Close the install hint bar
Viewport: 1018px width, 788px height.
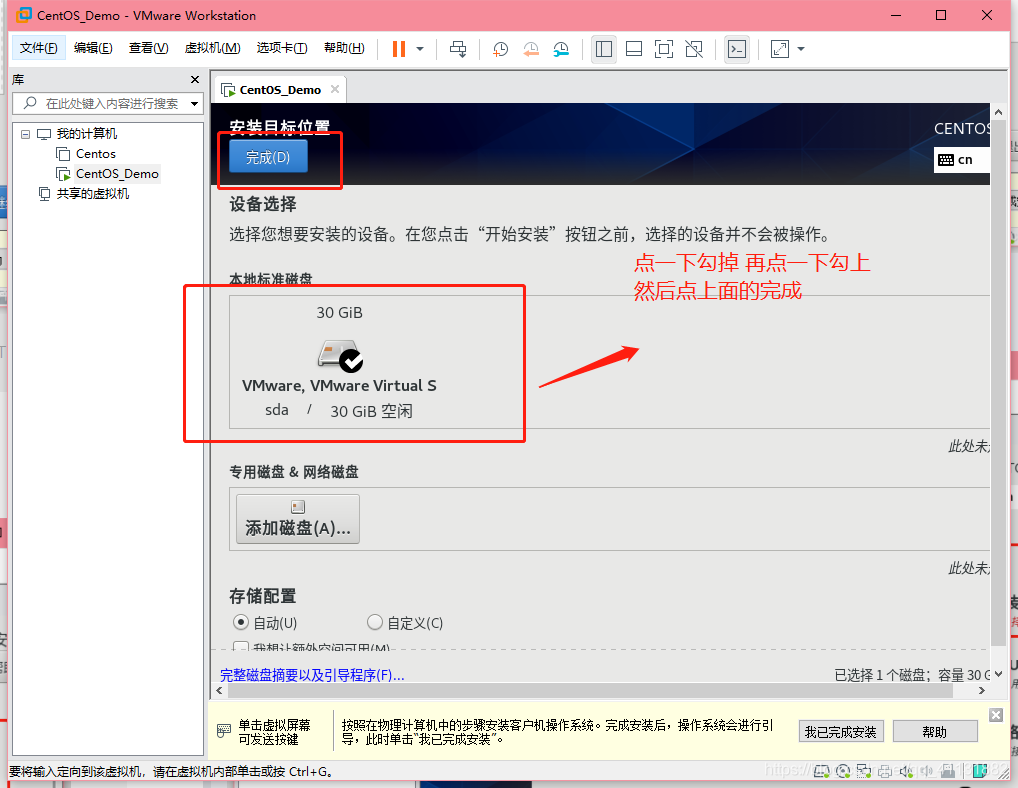[996, 715]
